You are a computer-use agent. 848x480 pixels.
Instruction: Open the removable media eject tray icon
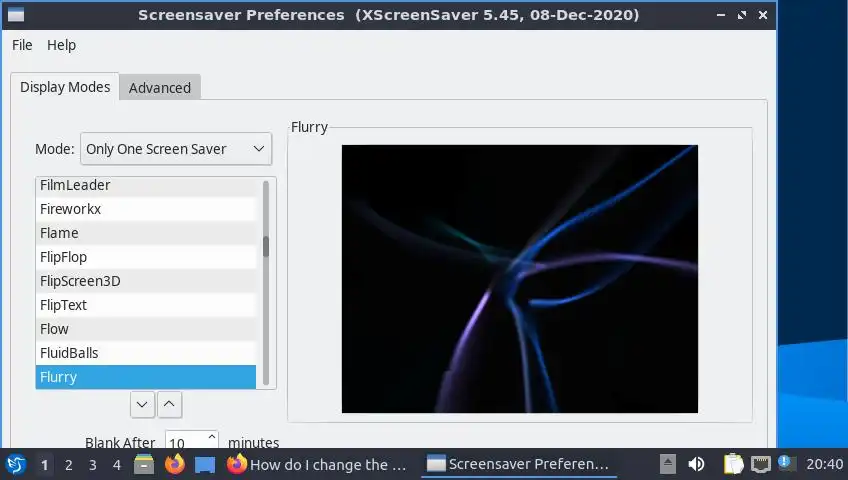point(668,464)
